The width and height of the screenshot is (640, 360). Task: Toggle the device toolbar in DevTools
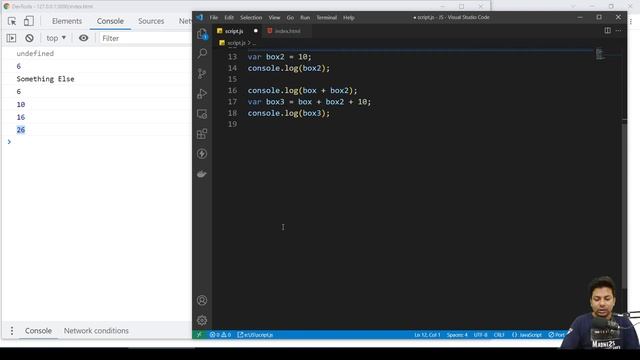coord(29,21)
